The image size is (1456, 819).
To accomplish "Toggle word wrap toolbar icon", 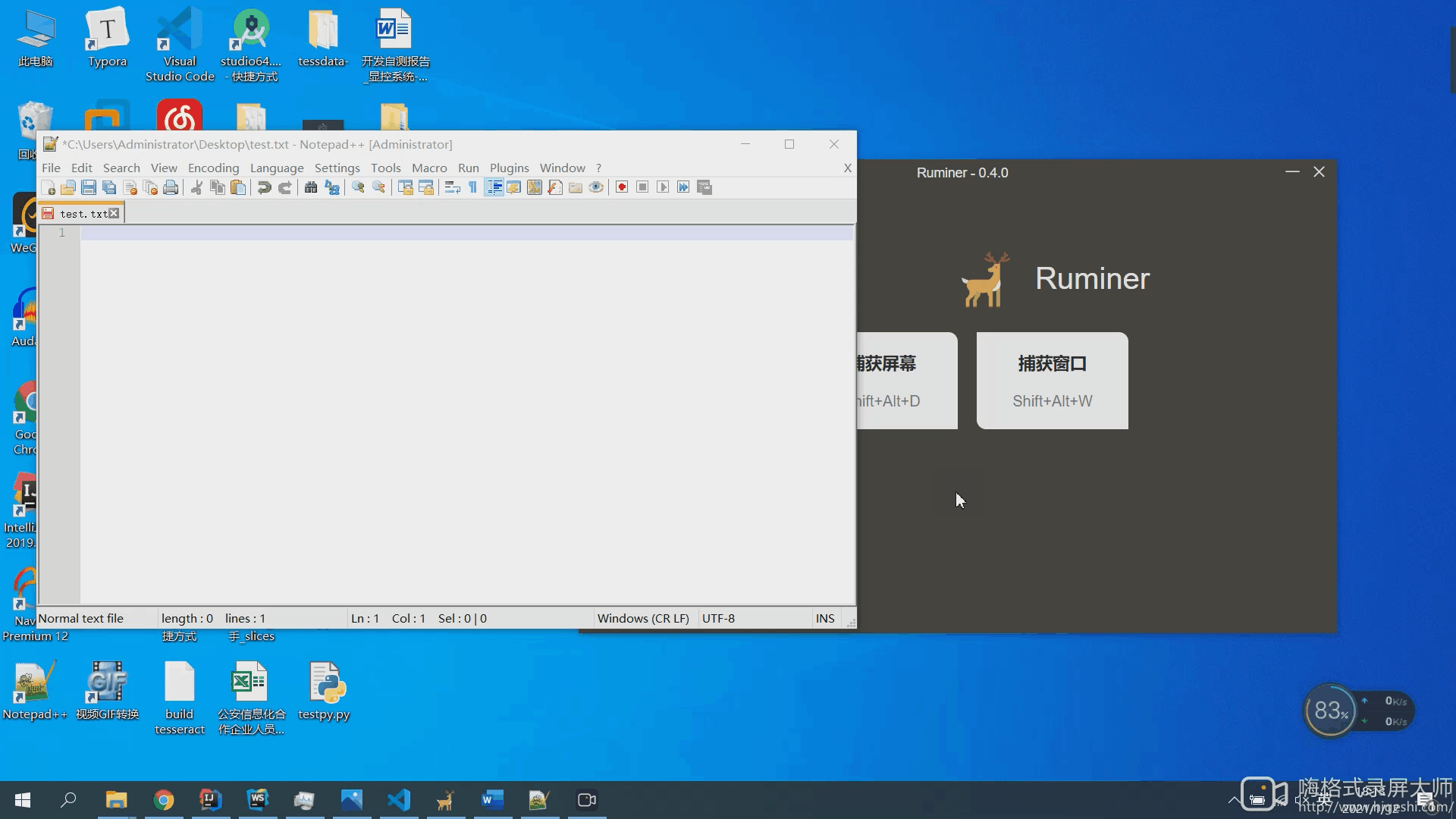I will pyautogui.click(x=452, y=187).
